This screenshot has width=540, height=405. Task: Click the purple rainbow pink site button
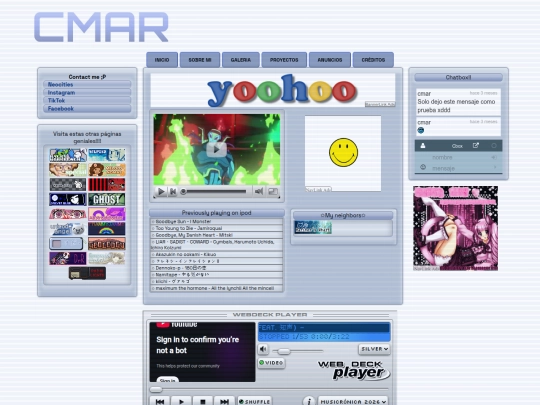tap(107, 214)
